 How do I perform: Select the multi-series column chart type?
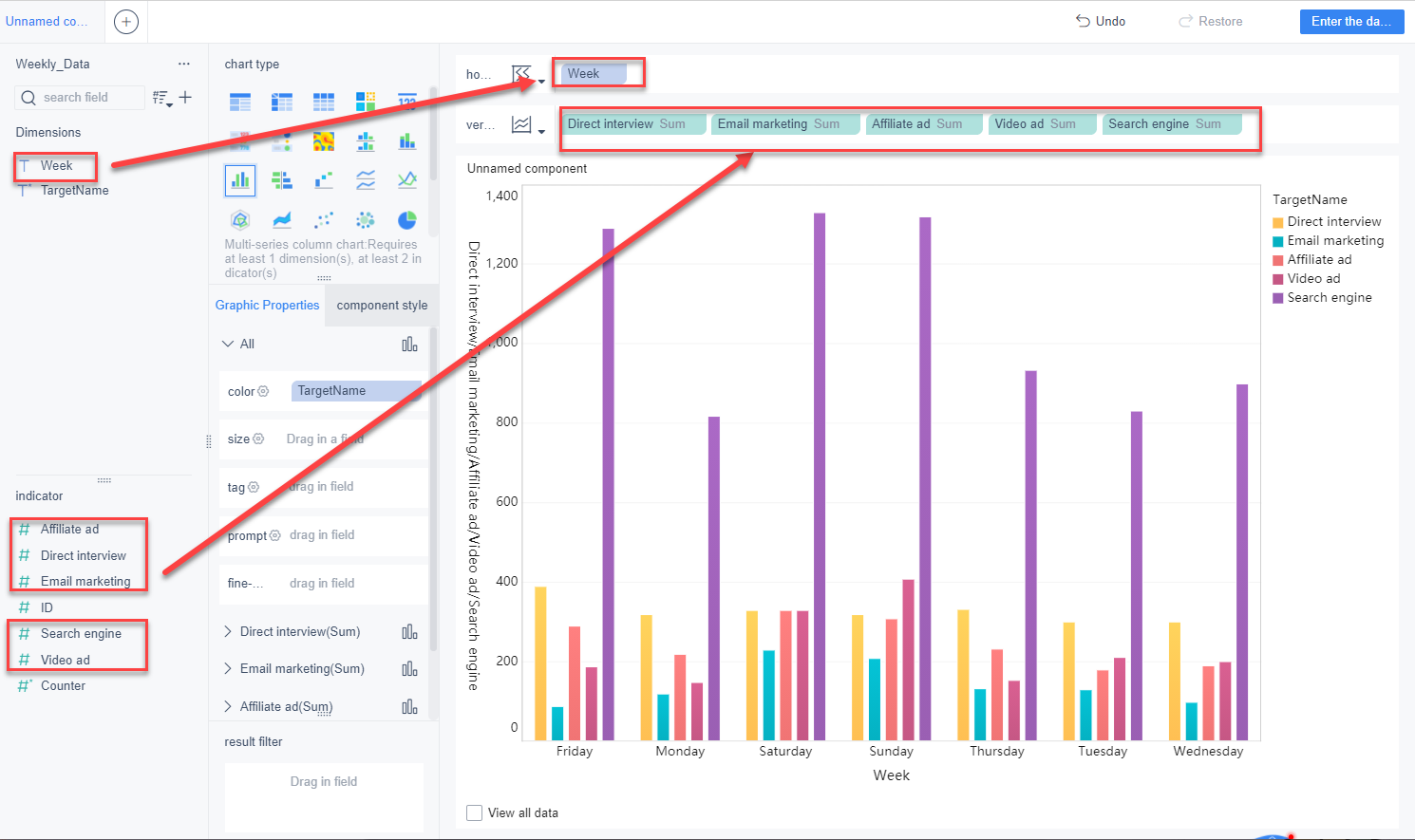tap(240, 180)
